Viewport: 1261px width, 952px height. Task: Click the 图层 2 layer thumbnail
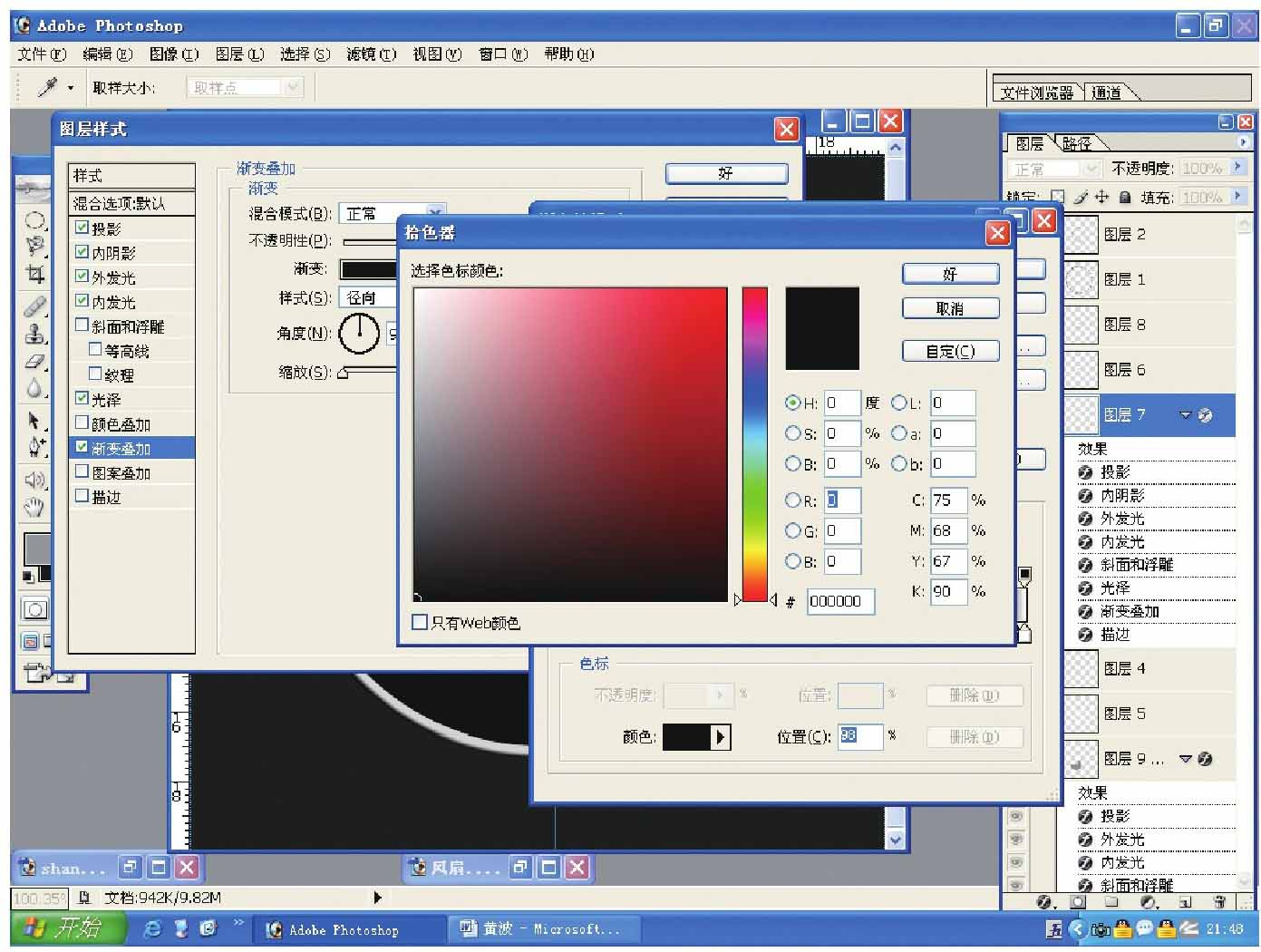tap(1081, 234)
